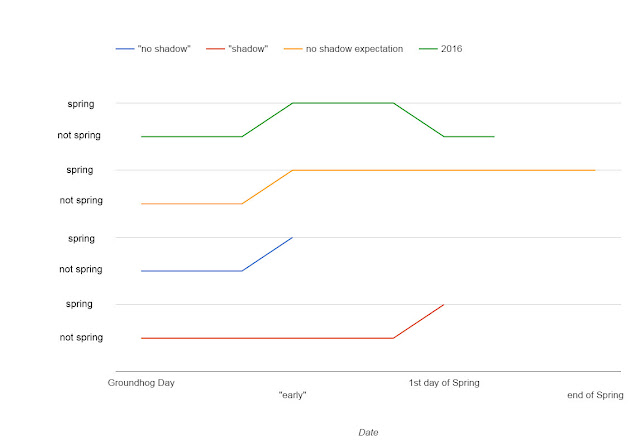
Task: Click the topmost "spring" y-axis label
Action: (x=81, y=102)
